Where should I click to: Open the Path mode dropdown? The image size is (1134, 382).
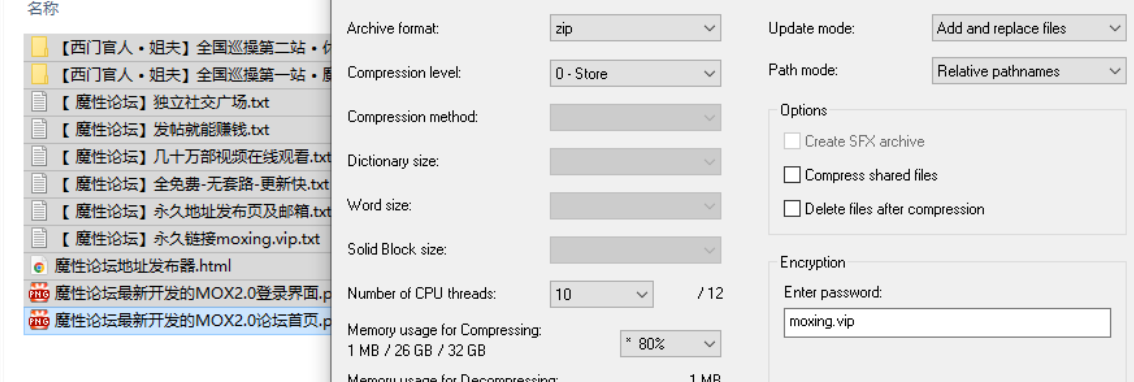coord(1028,71)
